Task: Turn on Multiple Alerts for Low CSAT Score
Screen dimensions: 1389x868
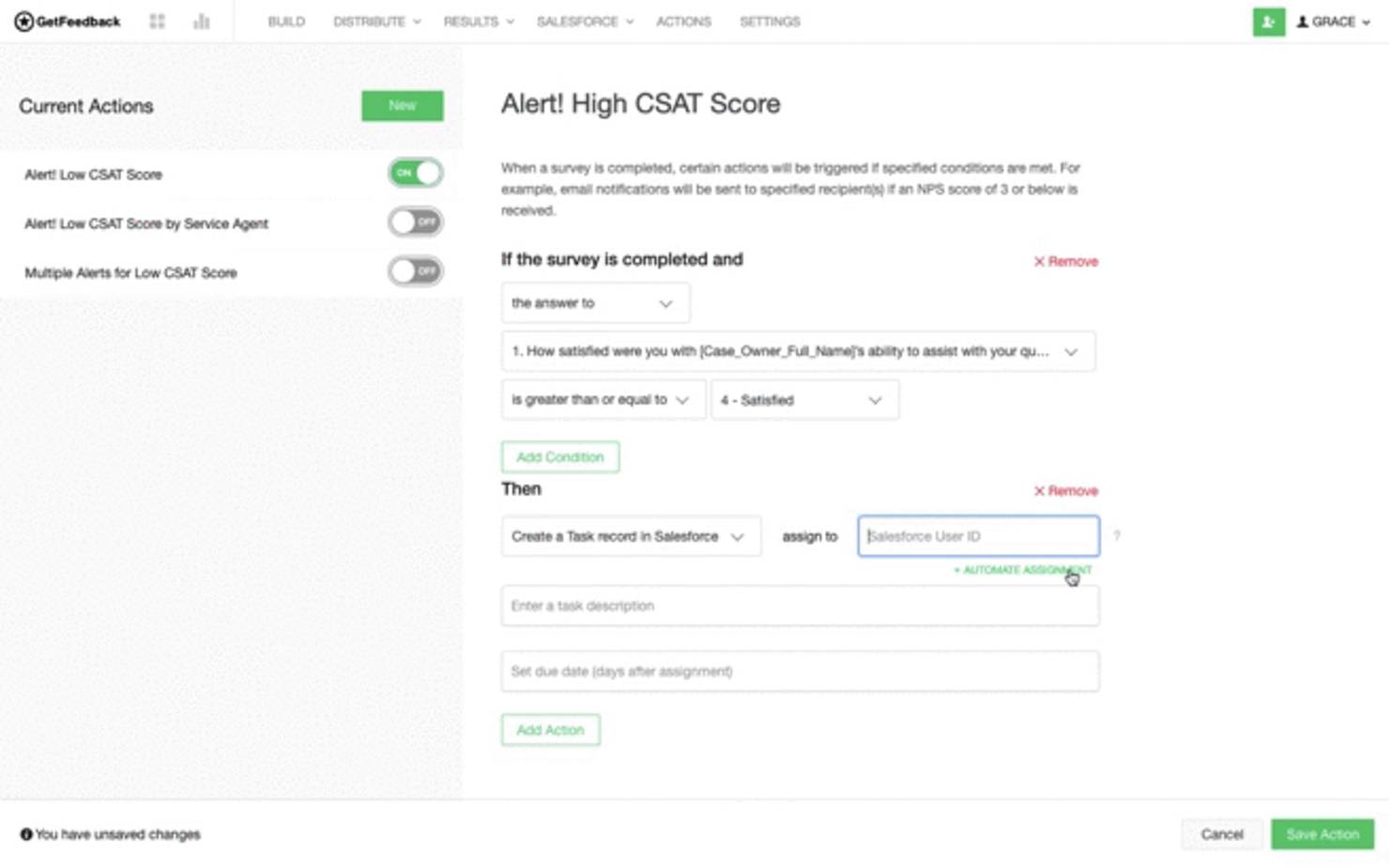Action: tap(416, 271)
